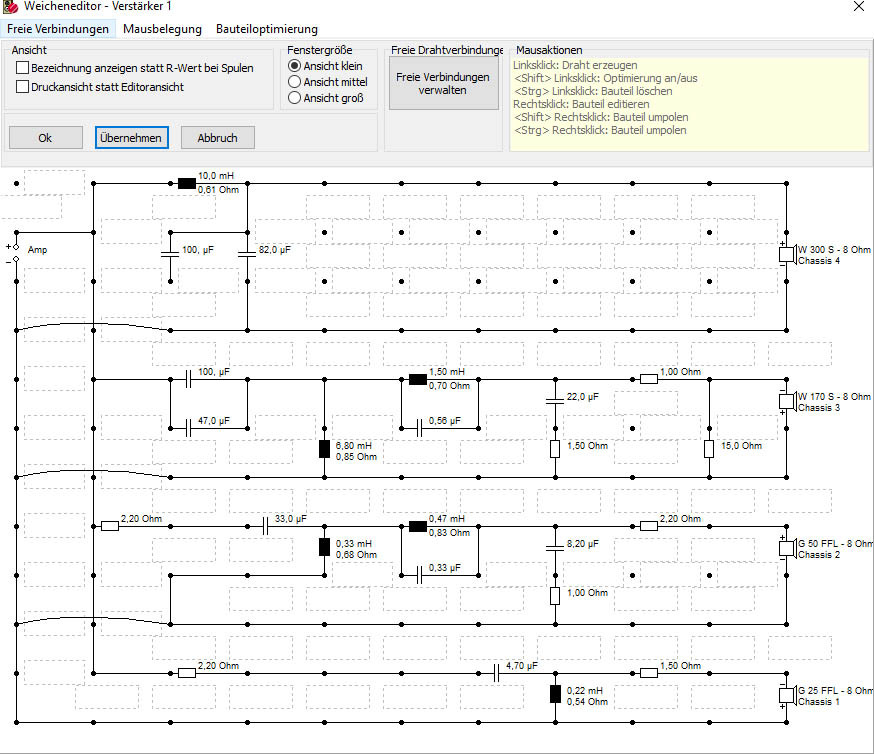Click the 1,50 Ohm resistor below 22,0 µF

point(555,449)
